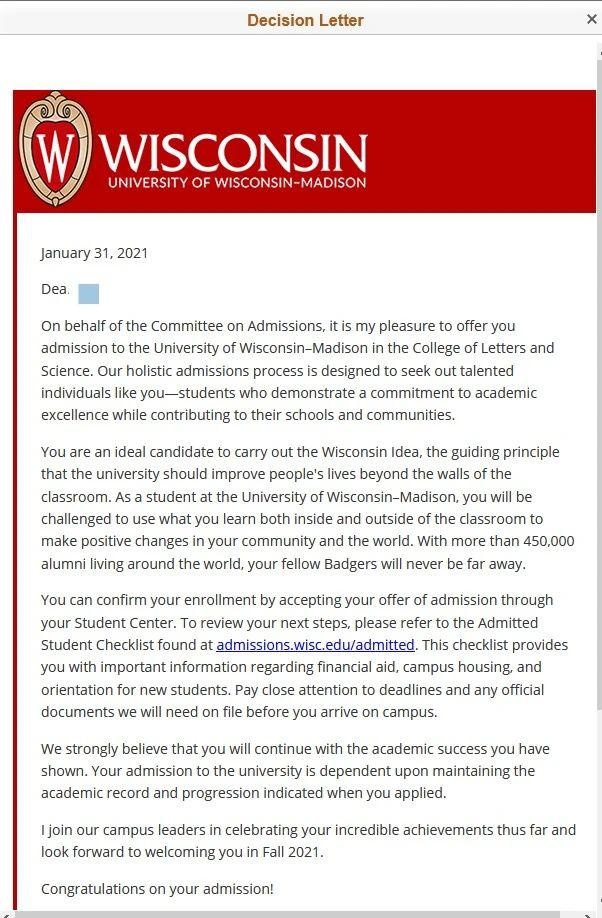Viewport: 602px width, 918px height.
Task: Click the paragraph starting "We strongly believe"
Action: (x=295, y=770)
